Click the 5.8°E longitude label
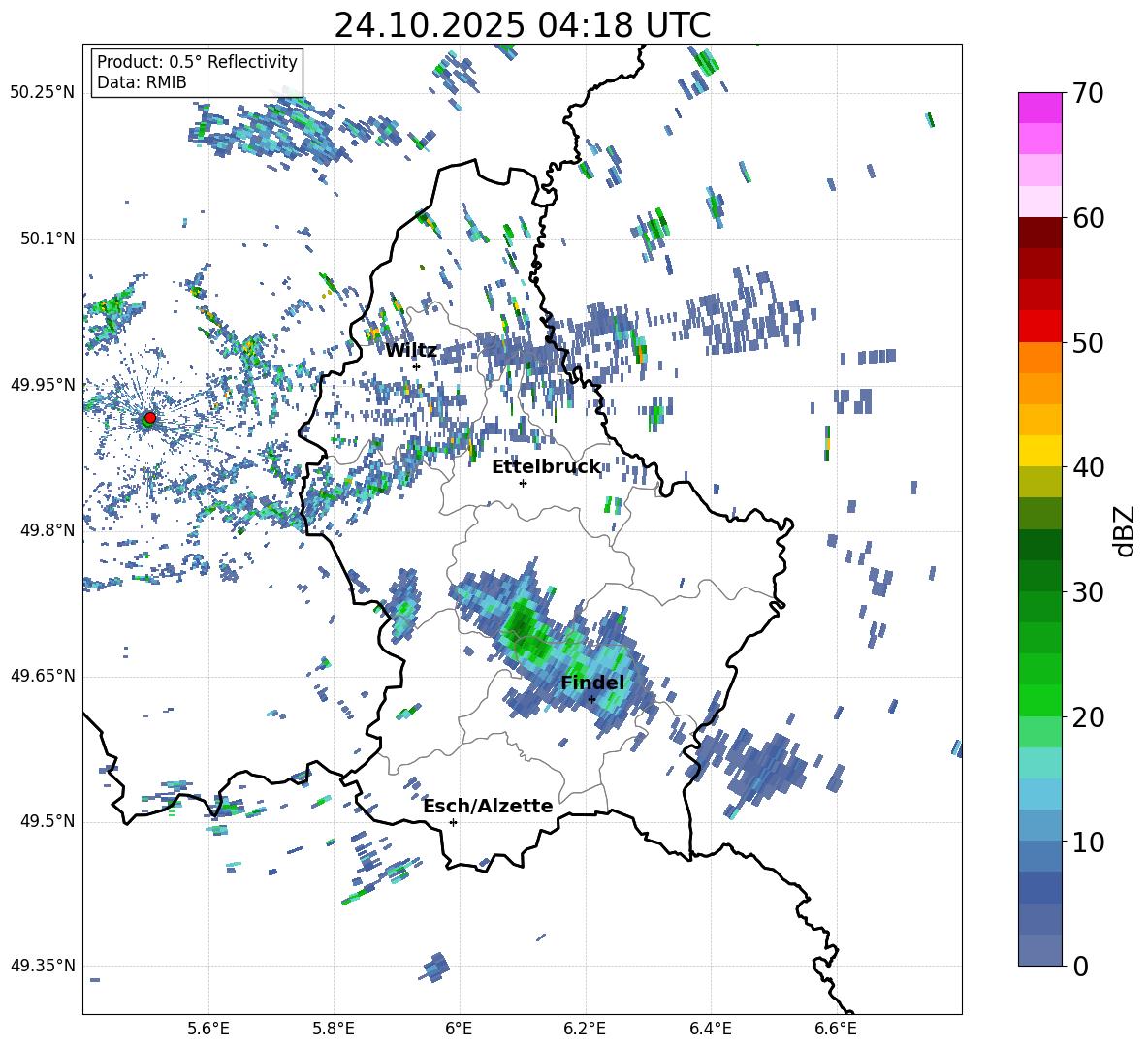Screen dimensions: 1148x1048 click(x=334, y=1029)
